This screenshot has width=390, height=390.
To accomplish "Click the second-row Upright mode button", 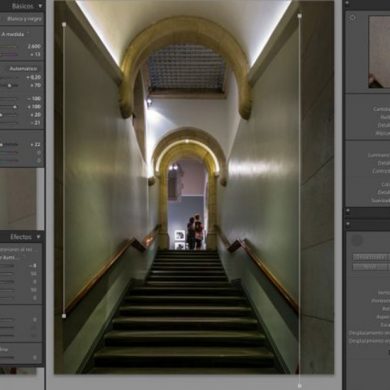I will [370, 267].
